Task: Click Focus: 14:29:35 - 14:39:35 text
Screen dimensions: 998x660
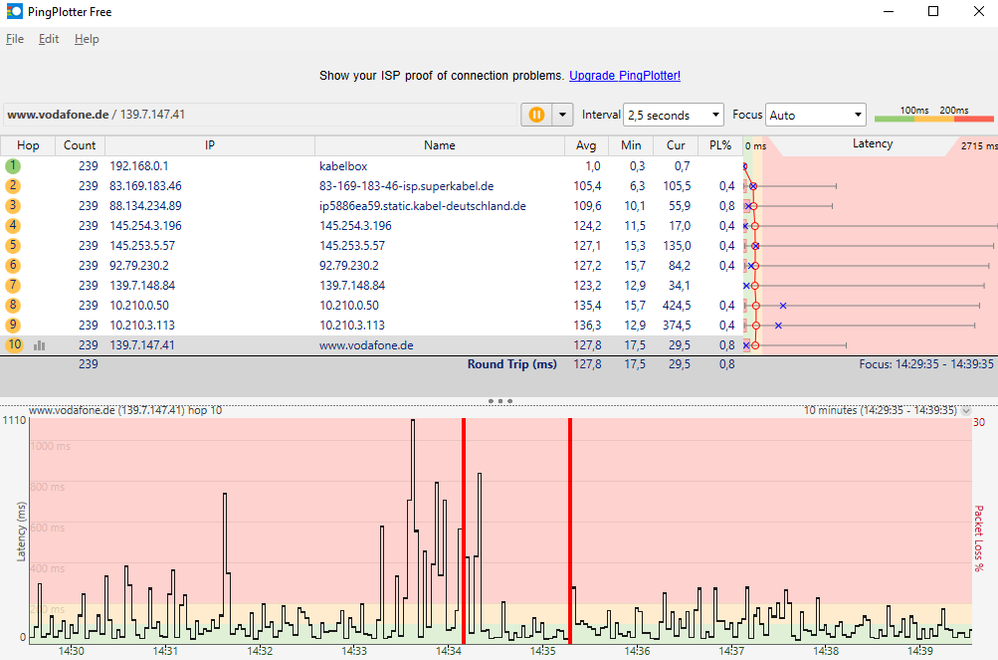Action: tap(926, 364)
